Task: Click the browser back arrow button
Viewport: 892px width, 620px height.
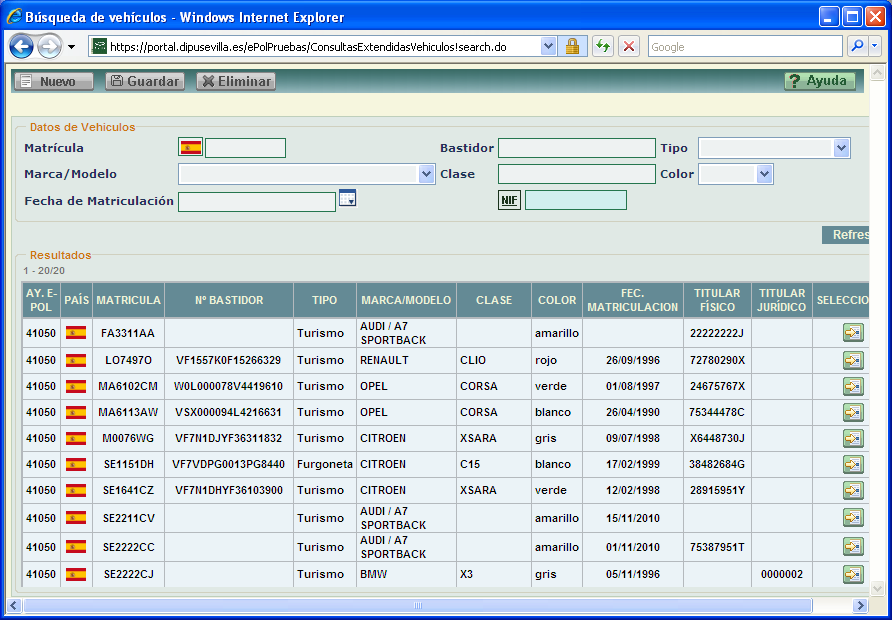Action: tap(22, 47)
